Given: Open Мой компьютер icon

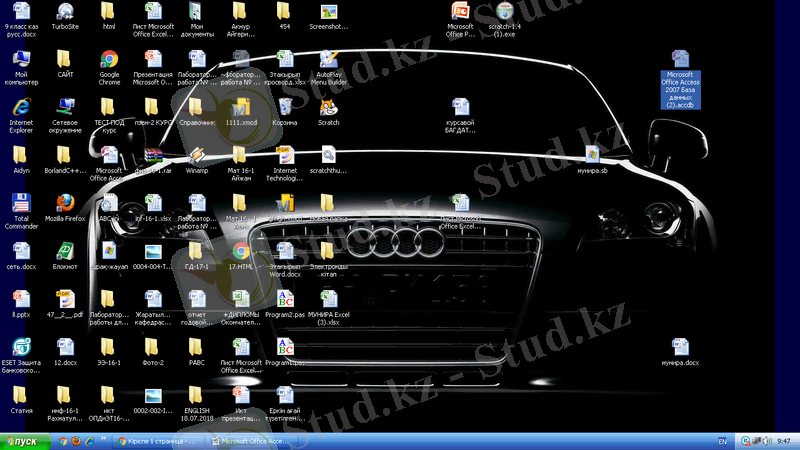Looking at the screenshot, I should (21, 59).
